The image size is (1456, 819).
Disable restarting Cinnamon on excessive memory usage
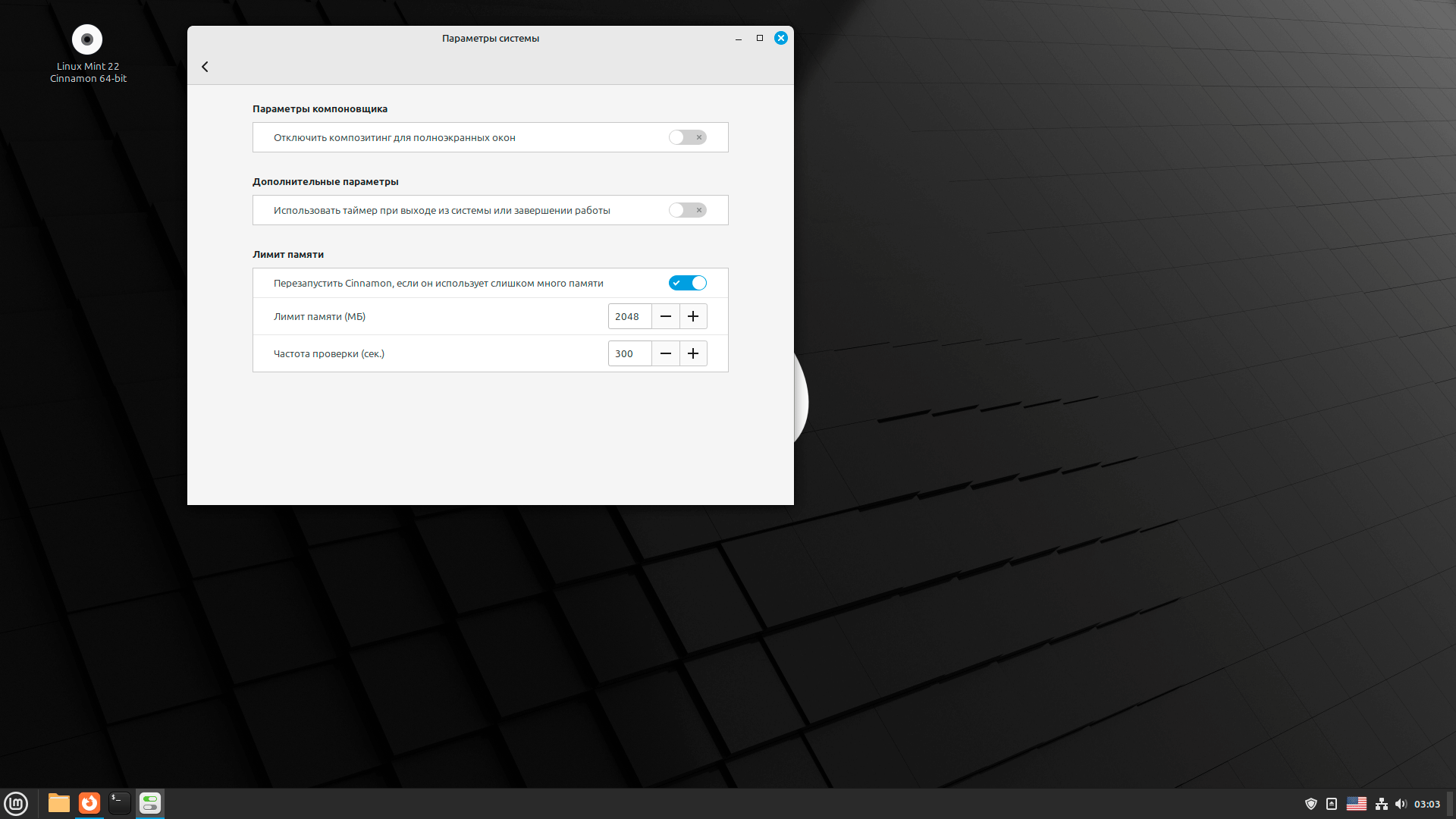(687, 282)
